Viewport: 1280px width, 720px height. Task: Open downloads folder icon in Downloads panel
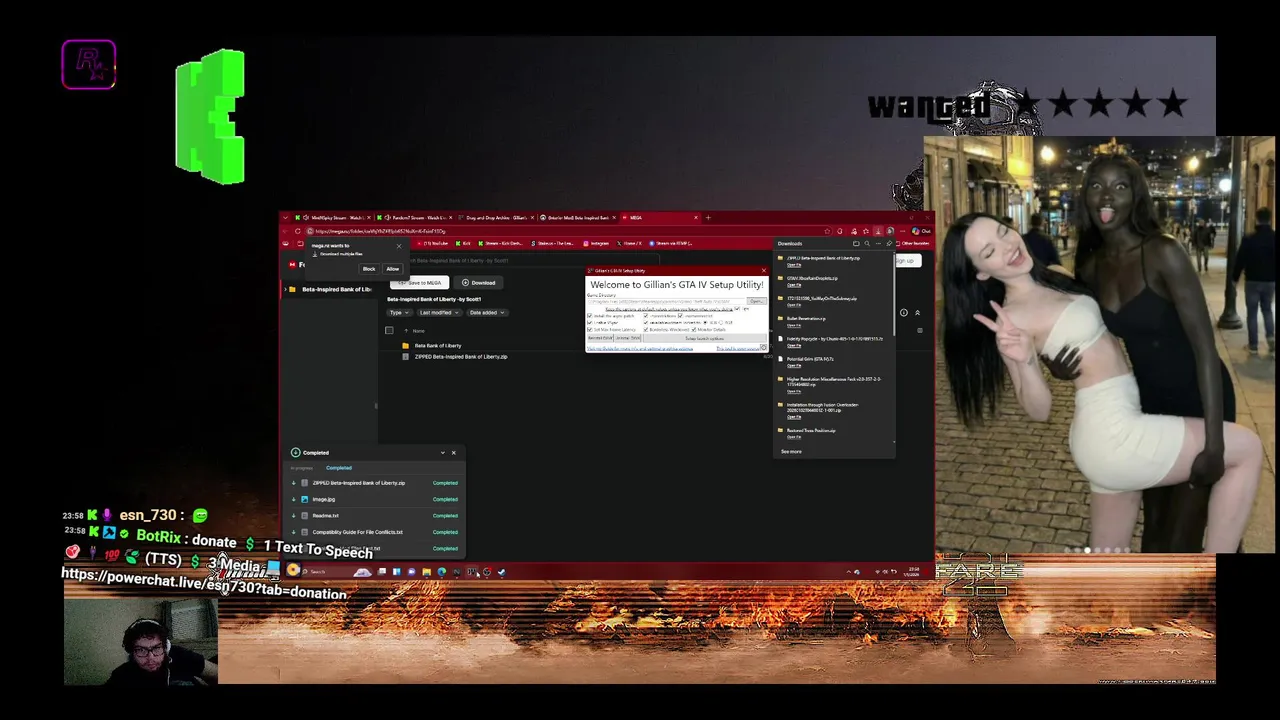(x=856, y=243)
